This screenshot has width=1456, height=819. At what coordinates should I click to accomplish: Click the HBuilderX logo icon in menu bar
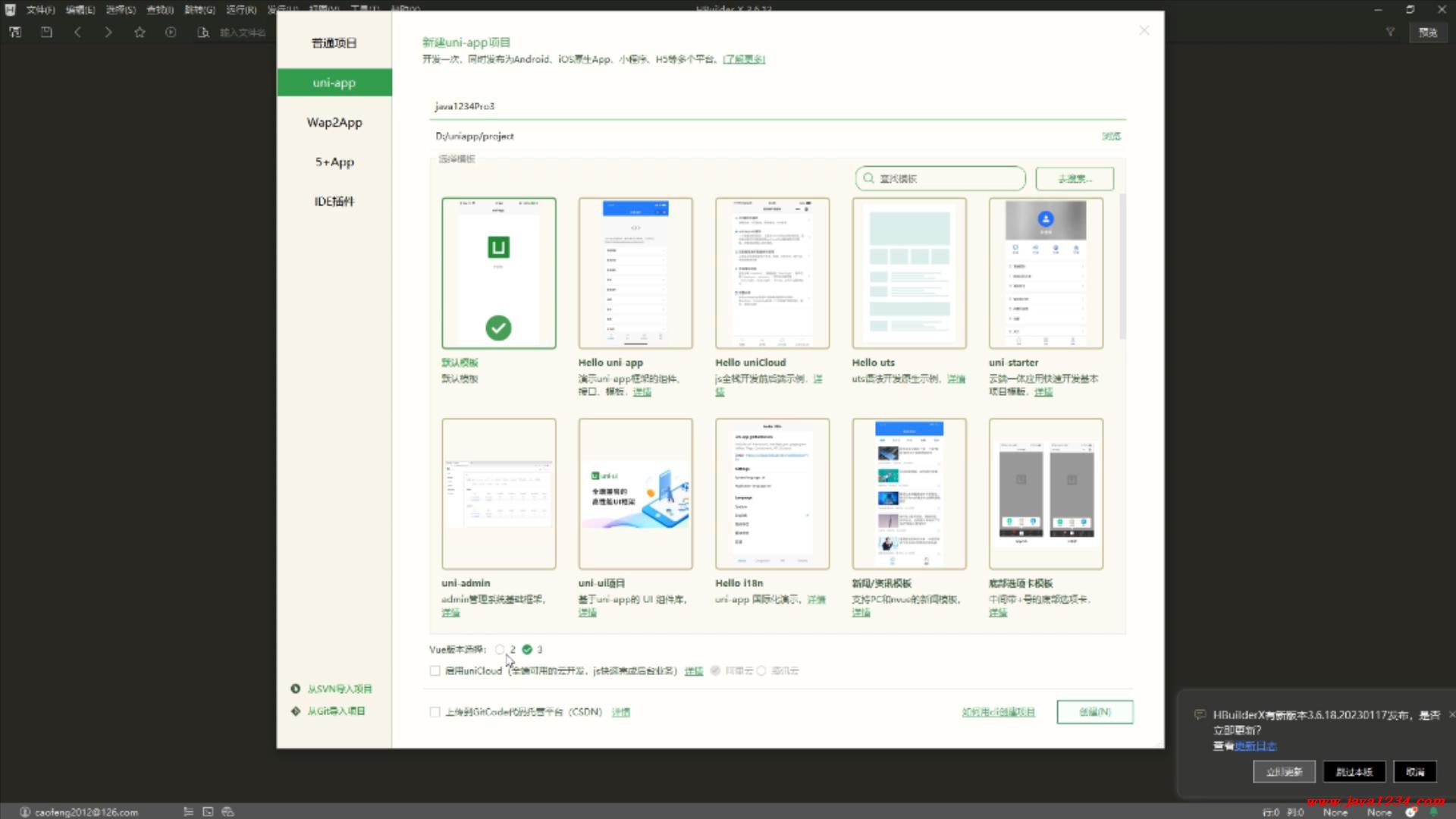coord(10,10)
